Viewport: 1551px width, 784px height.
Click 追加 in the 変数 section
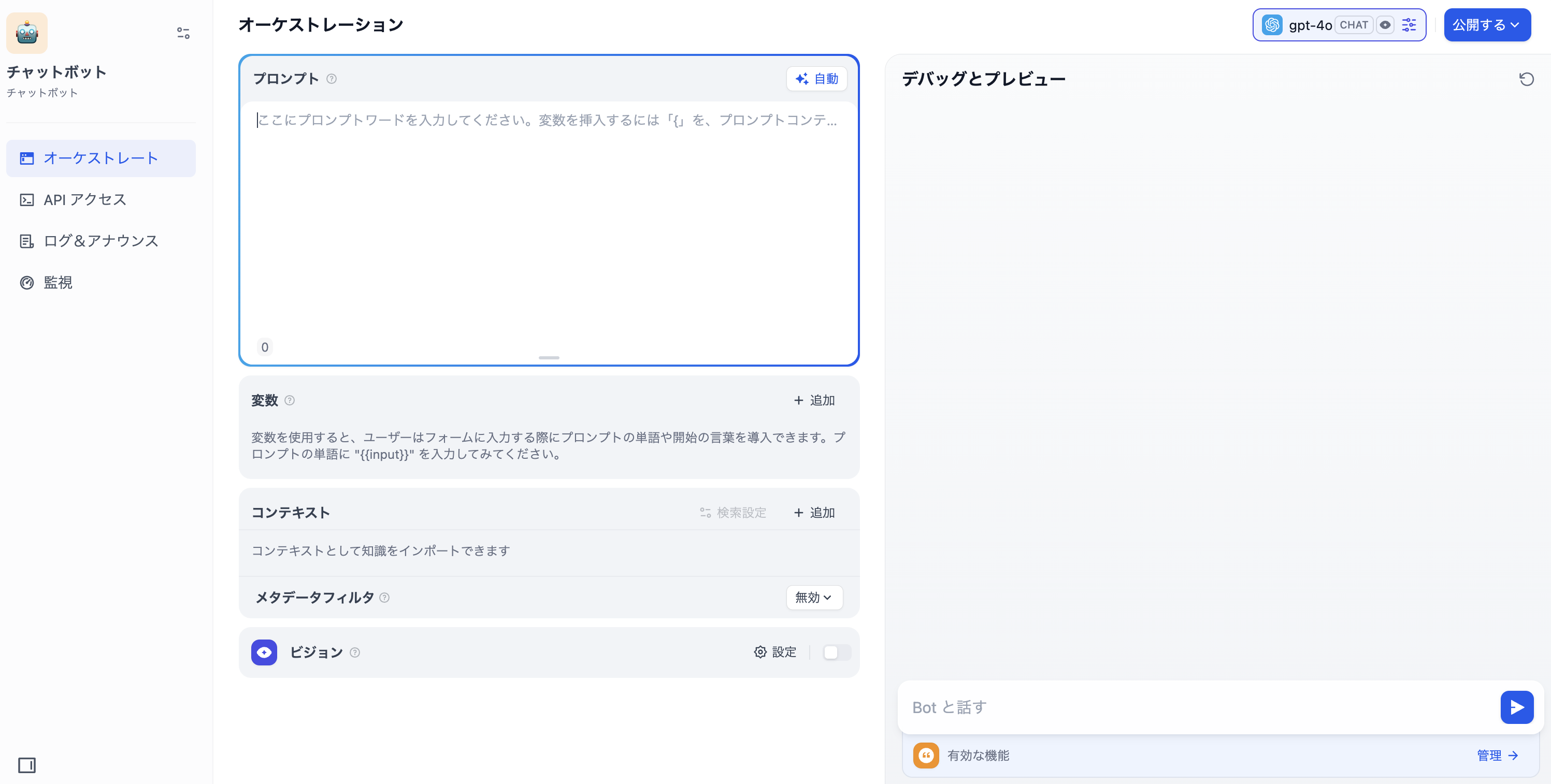pos(814,400)
